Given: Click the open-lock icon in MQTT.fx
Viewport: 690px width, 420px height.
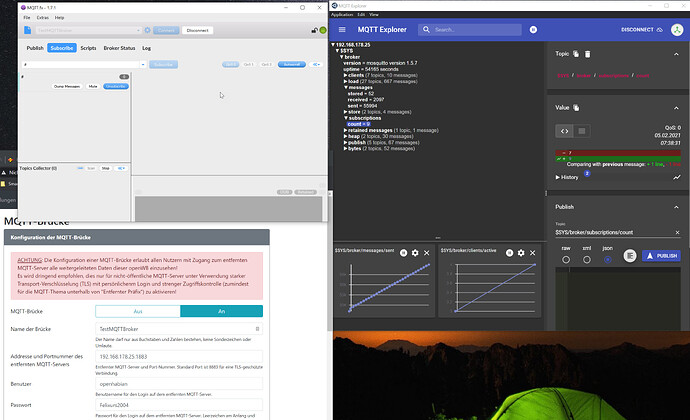Looking at the screenshot, I should [314, 30].
